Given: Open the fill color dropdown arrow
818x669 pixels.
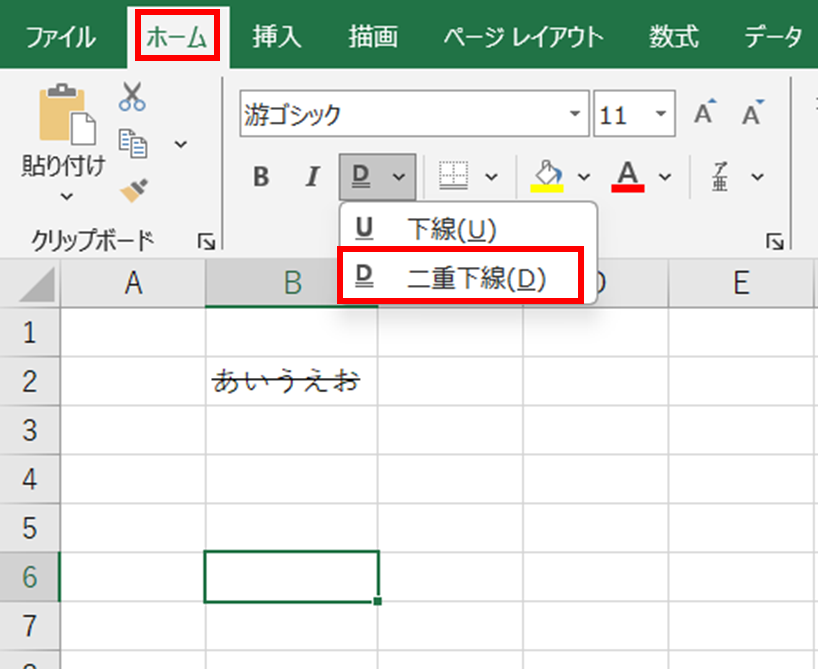Looking at the screenshot, I should 585,177.
